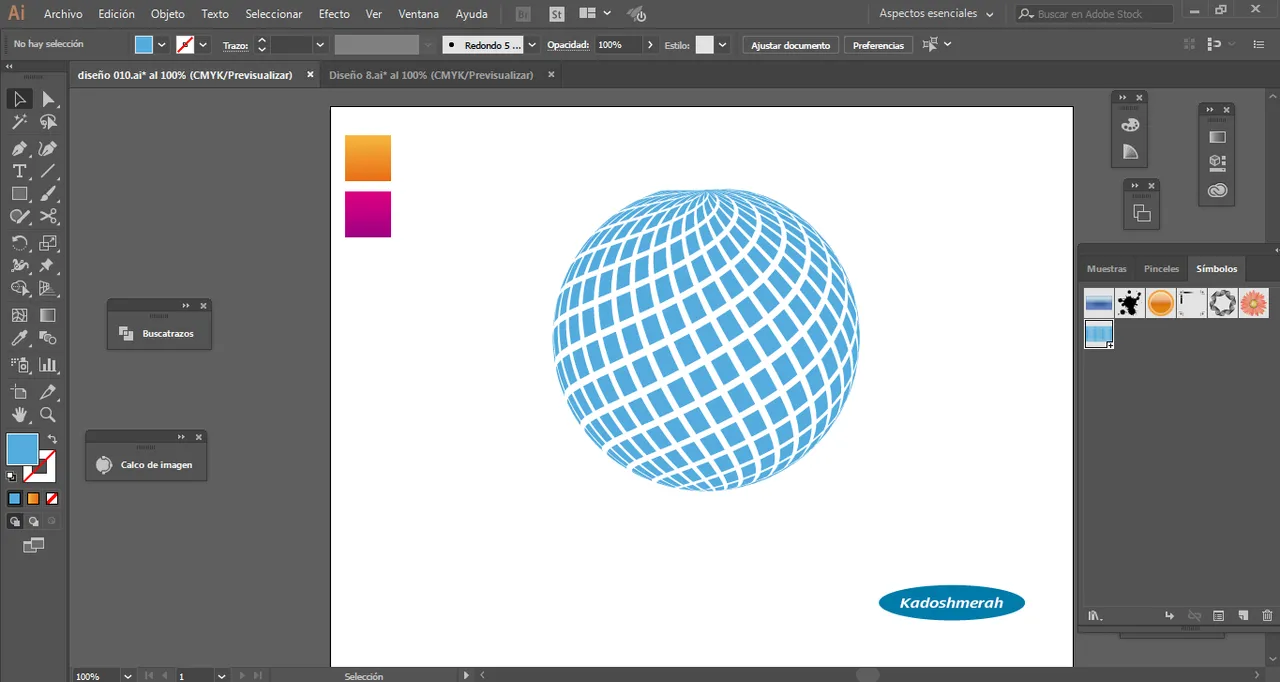The height and width of the screenshot is (682, 1280).
Task: Enable gradient fill mode button
Action: point(33,498)
